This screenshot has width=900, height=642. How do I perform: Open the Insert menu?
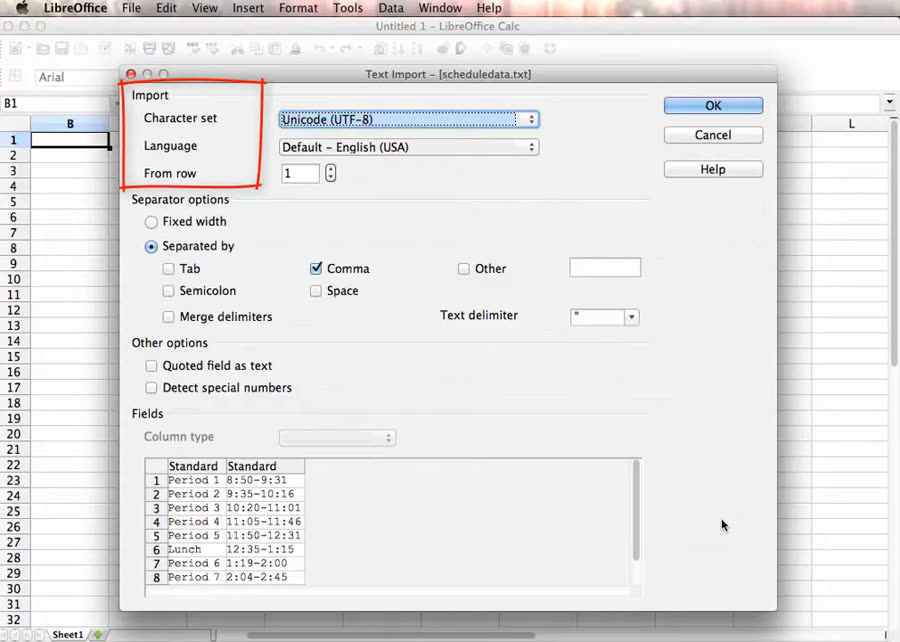click(x=248, y=8)
